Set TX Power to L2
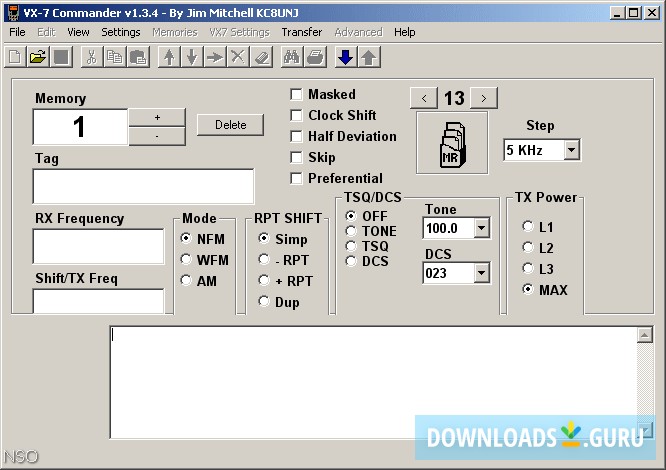Viewport: 666px width, 470px height. click(528, 247)
